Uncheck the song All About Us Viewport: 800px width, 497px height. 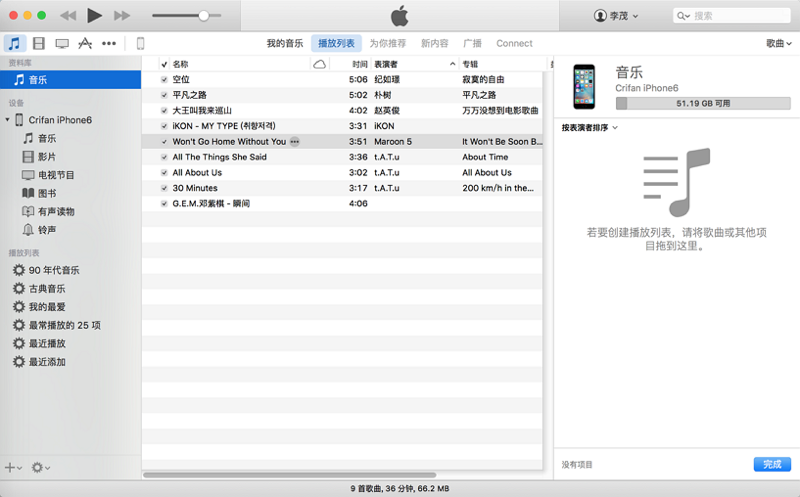coord(164,172)
